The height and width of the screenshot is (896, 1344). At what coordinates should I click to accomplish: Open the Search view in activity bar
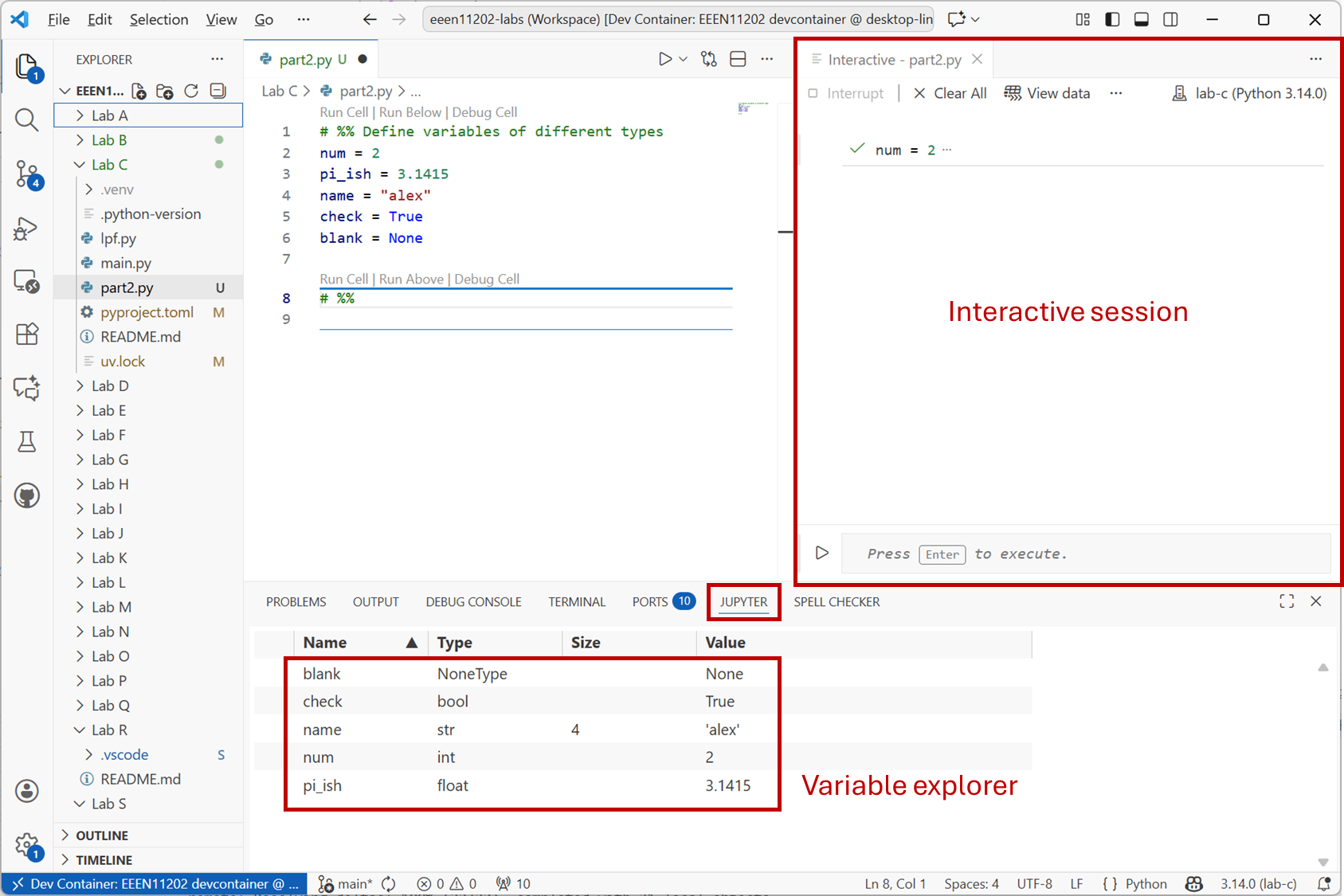point(26,120)
